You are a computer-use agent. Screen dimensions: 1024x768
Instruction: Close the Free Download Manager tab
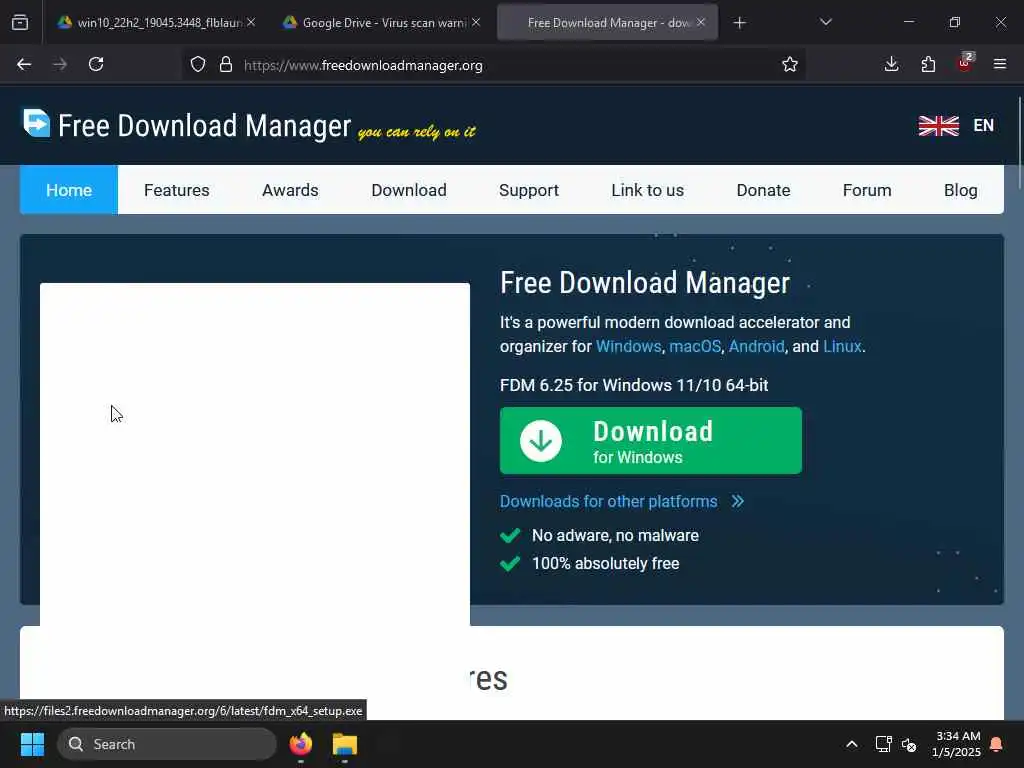click(701, 22)
